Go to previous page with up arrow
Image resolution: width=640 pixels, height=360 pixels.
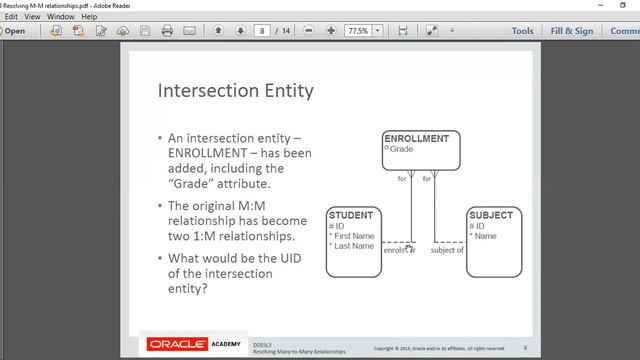tap(218, 31)
